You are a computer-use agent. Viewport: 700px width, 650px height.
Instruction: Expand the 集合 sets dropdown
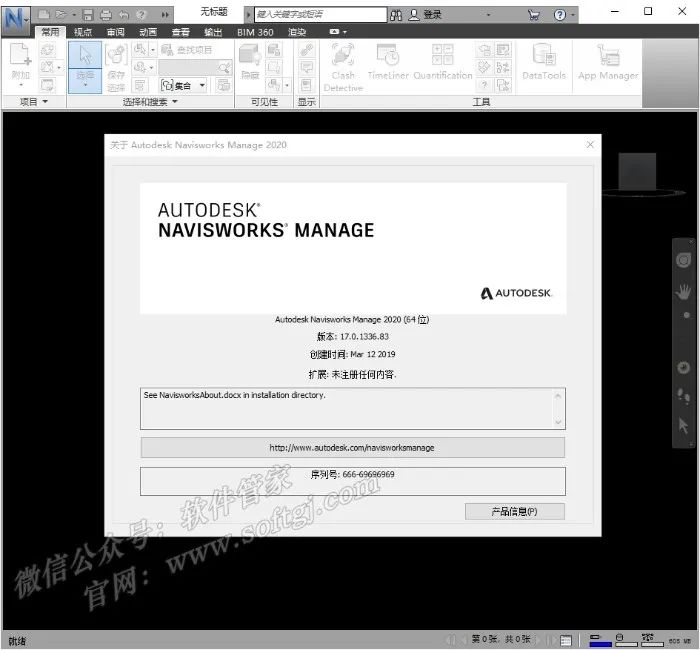coord(201,85)
